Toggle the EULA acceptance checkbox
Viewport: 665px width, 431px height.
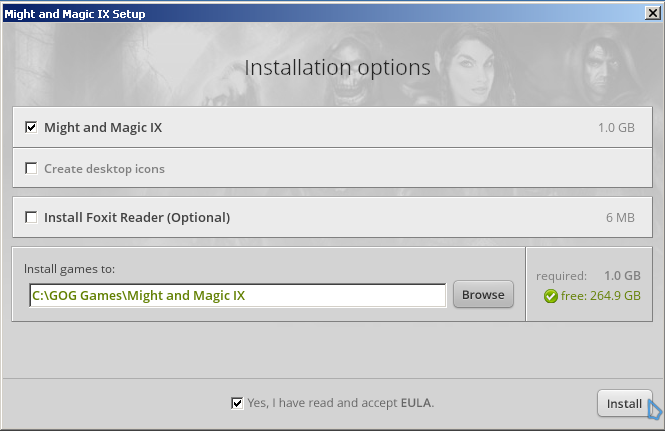pos(237,403)
